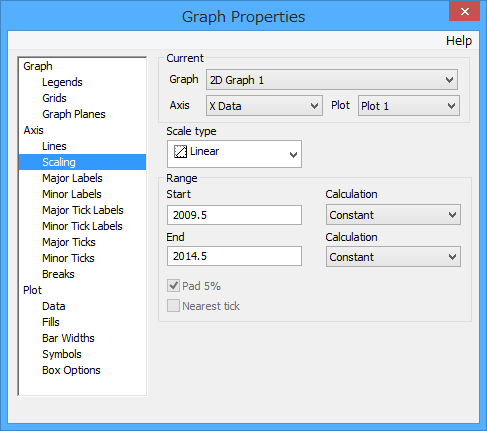Image resolution: width=487 pixels, height=431 pixels.
Task: Expand the Plot dropdown showing Plot 1
Action: tap(409, 106)
